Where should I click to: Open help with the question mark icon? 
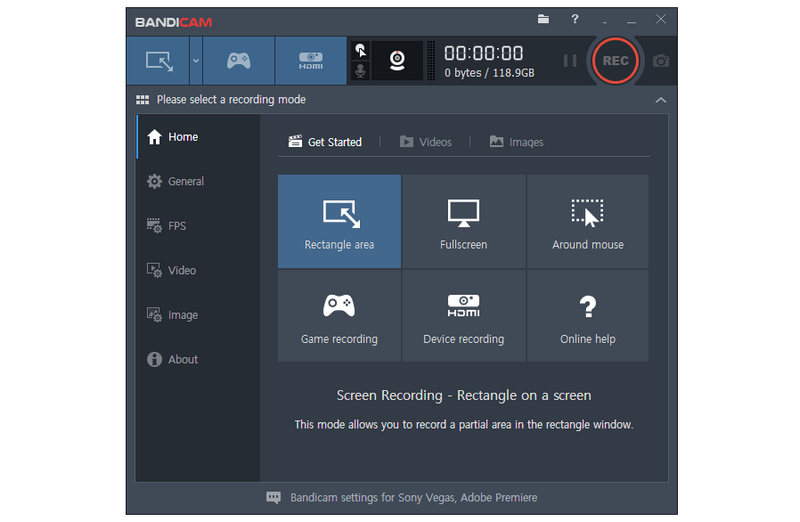click(x=575, y=19)
